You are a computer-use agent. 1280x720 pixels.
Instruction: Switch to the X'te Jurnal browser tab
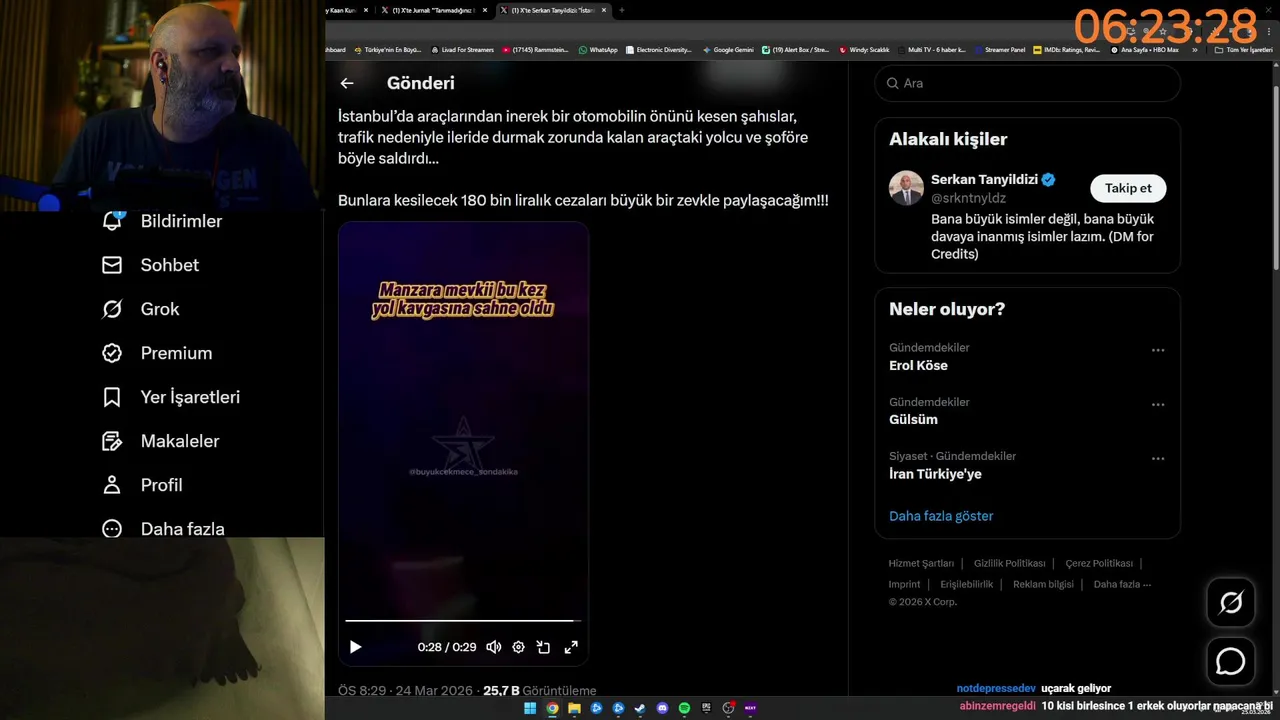[x=437, y=10]
